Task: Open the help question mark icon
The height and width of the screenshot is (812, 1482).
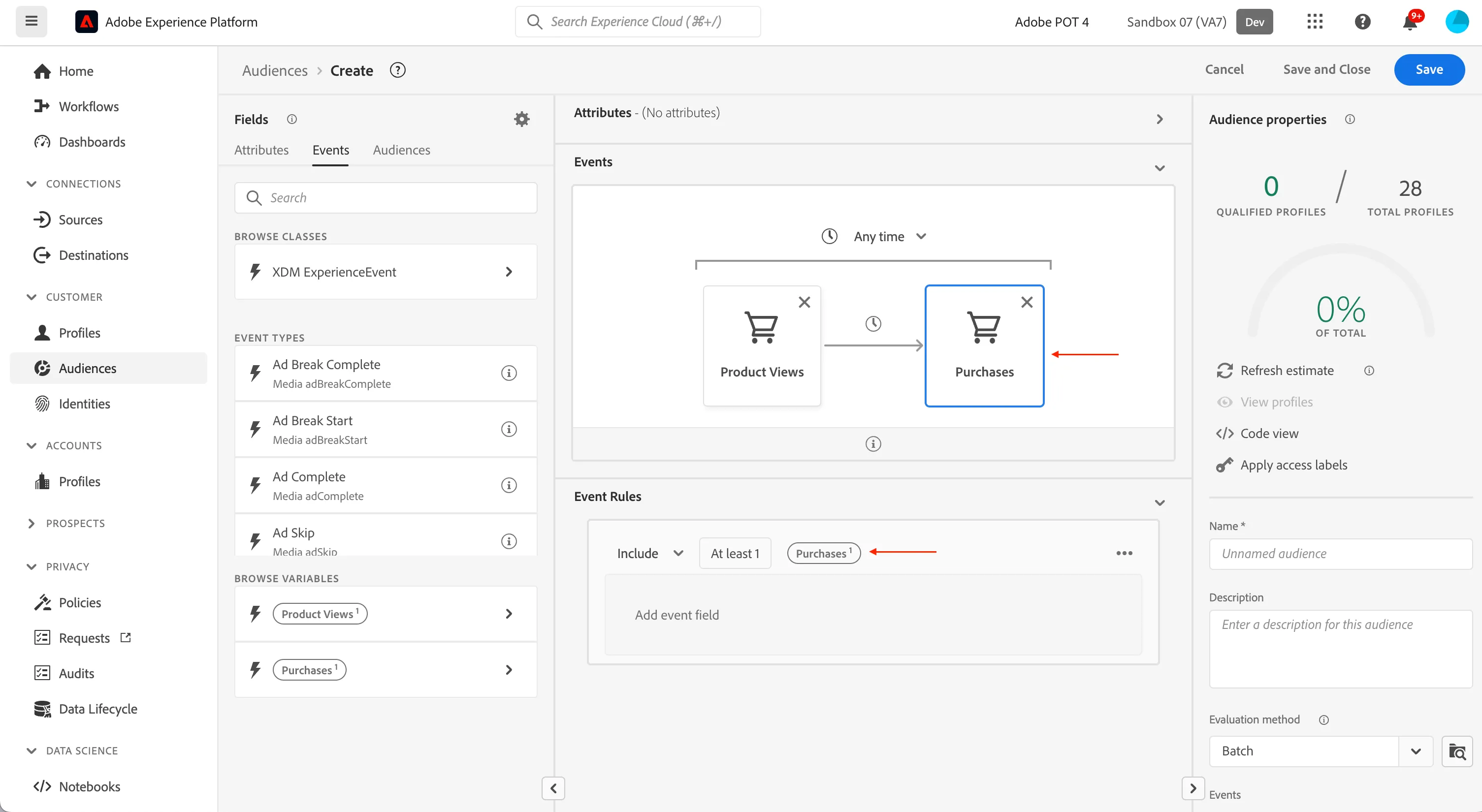Action: [x=1362, y=22]
